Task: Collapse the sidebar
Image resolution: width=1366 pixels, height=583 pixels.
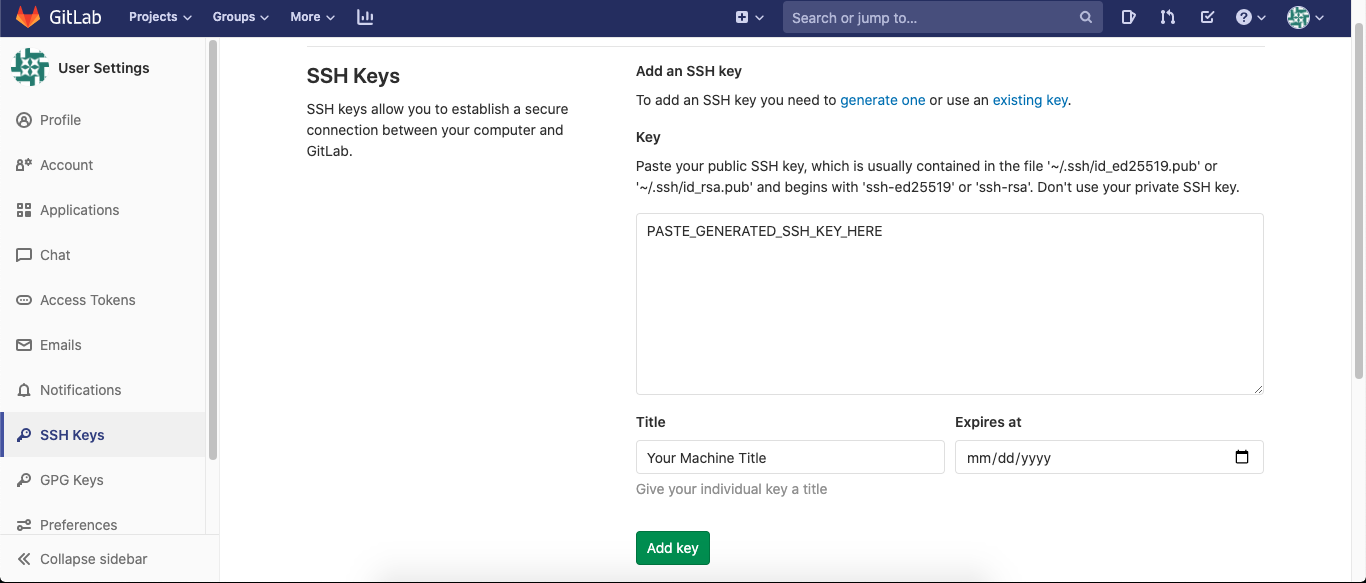Action: pos(93,559)
